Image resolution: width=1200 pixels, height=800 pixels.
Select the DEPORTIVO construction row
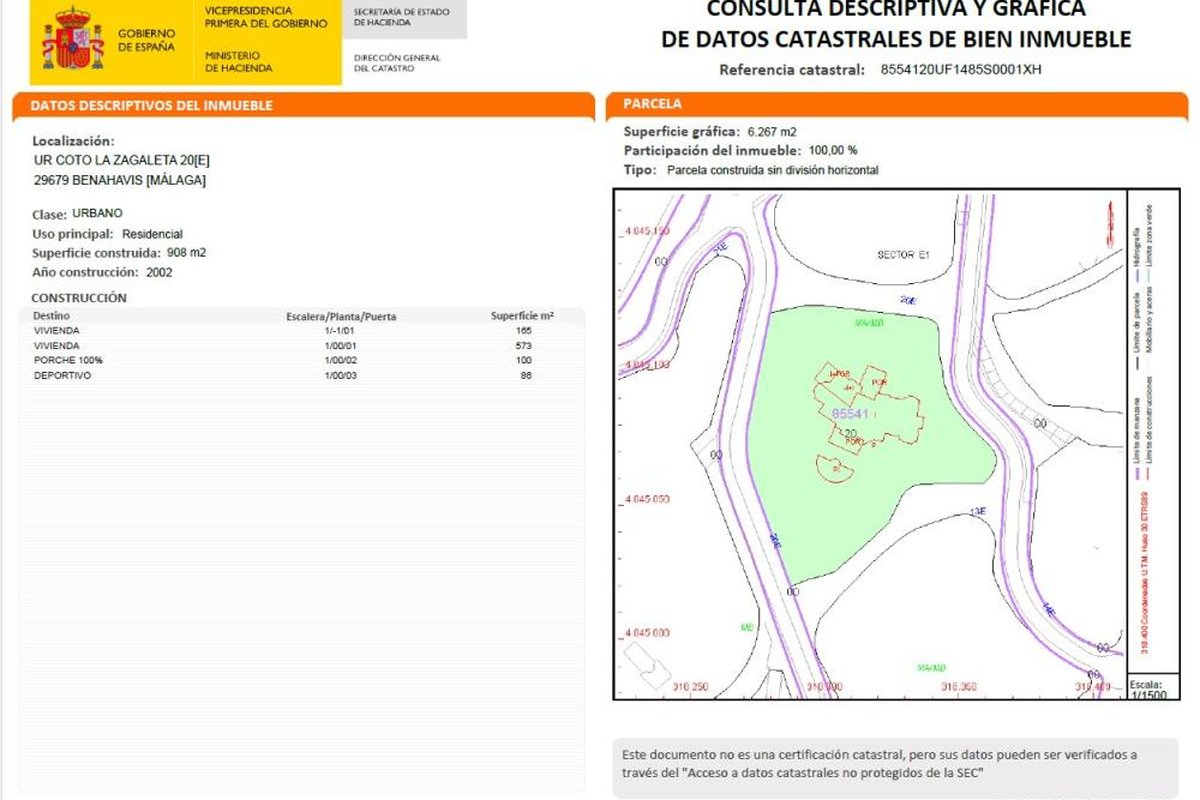pos(63,375)
